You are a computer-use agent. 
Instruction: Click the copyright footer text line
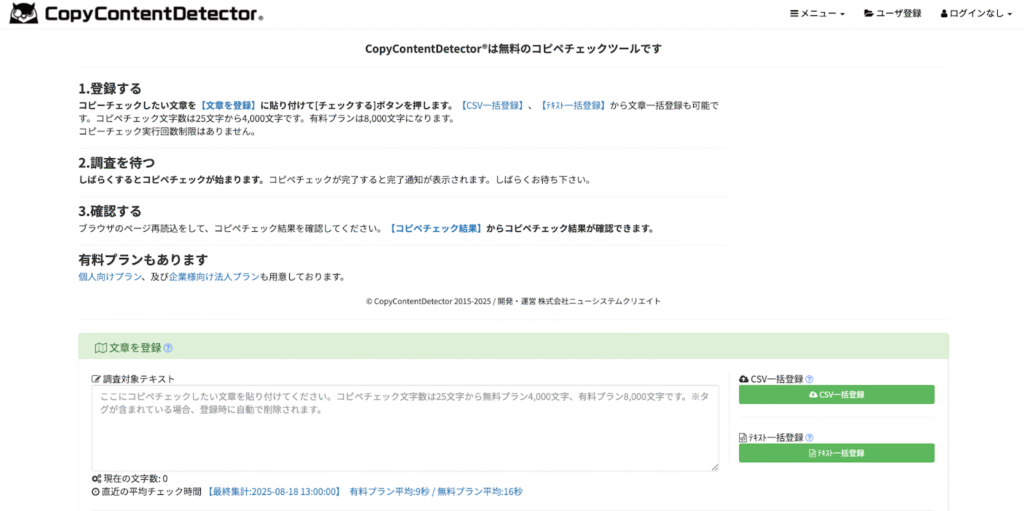click(x=513, y=301)
